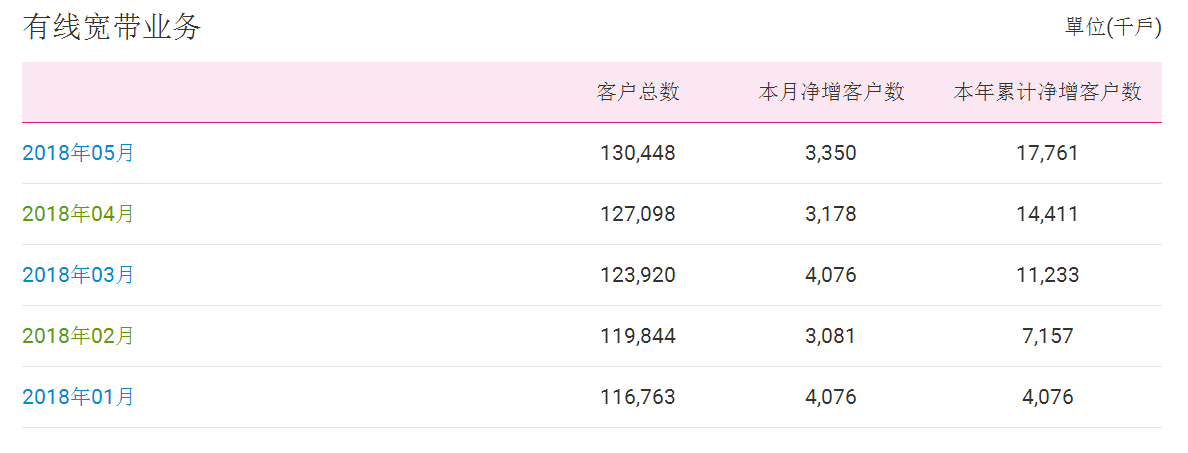The image size is (1188, 453).
Task: Click the 客户总数 column header
Action: [x=638, y=92]
